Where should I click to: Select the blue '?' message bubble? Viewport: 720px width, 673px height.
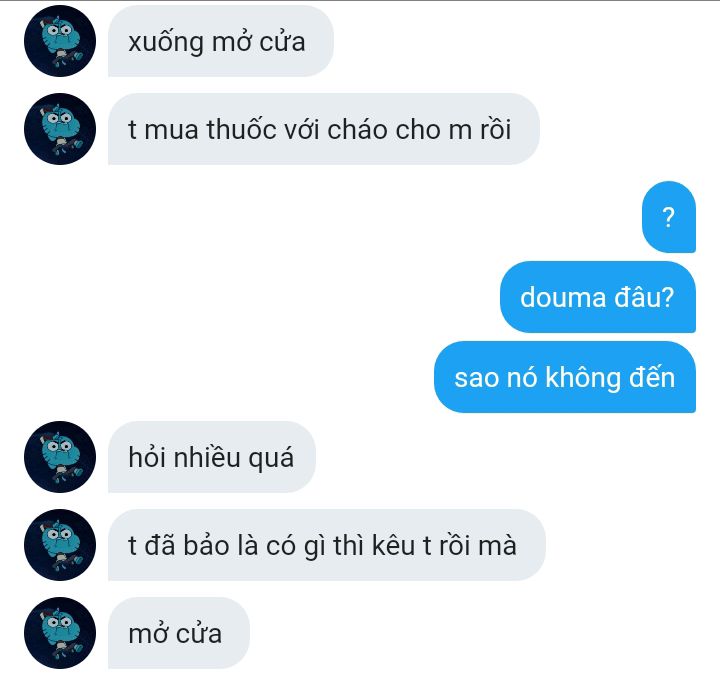coord(669,217)
